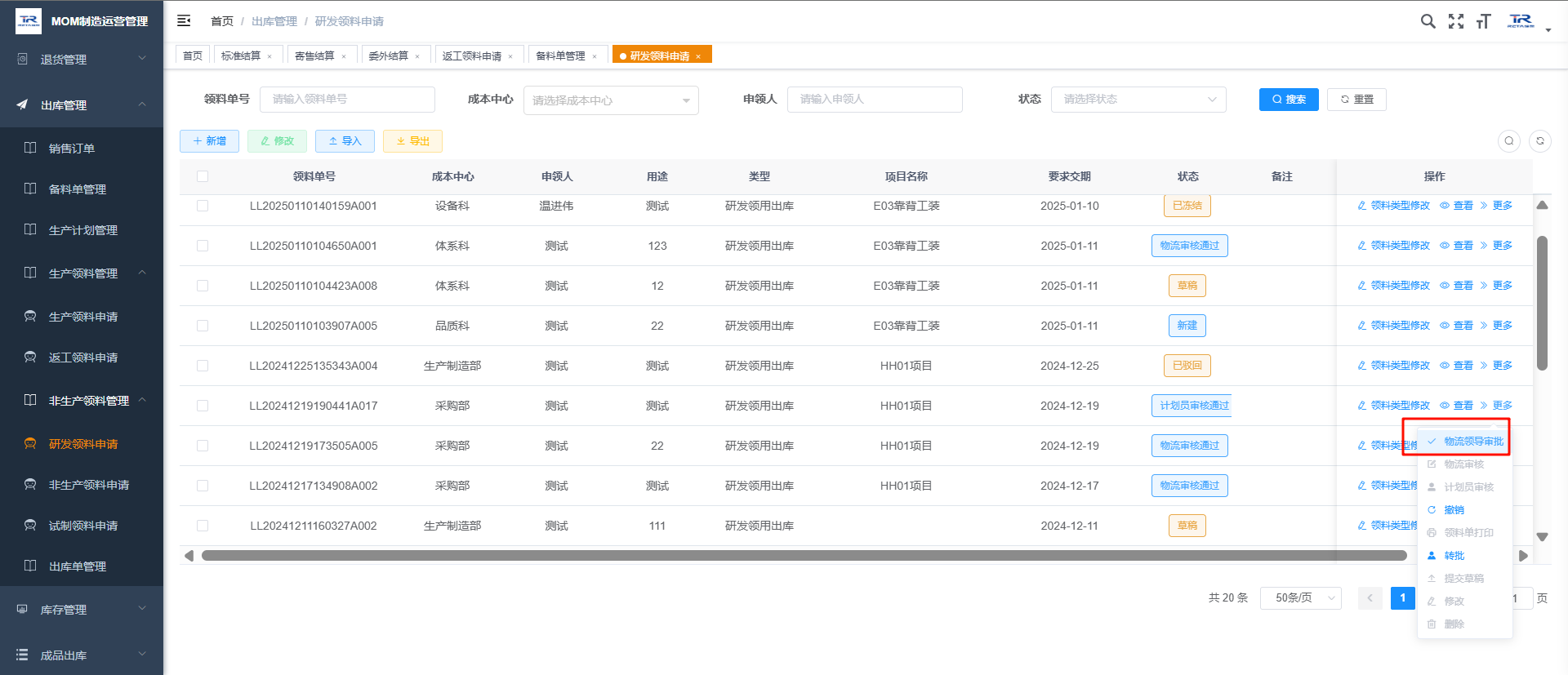Screen dimensions: 1568x675
Task: Click the 出库单管理 sidebar icon
Action: coord(30,566)
